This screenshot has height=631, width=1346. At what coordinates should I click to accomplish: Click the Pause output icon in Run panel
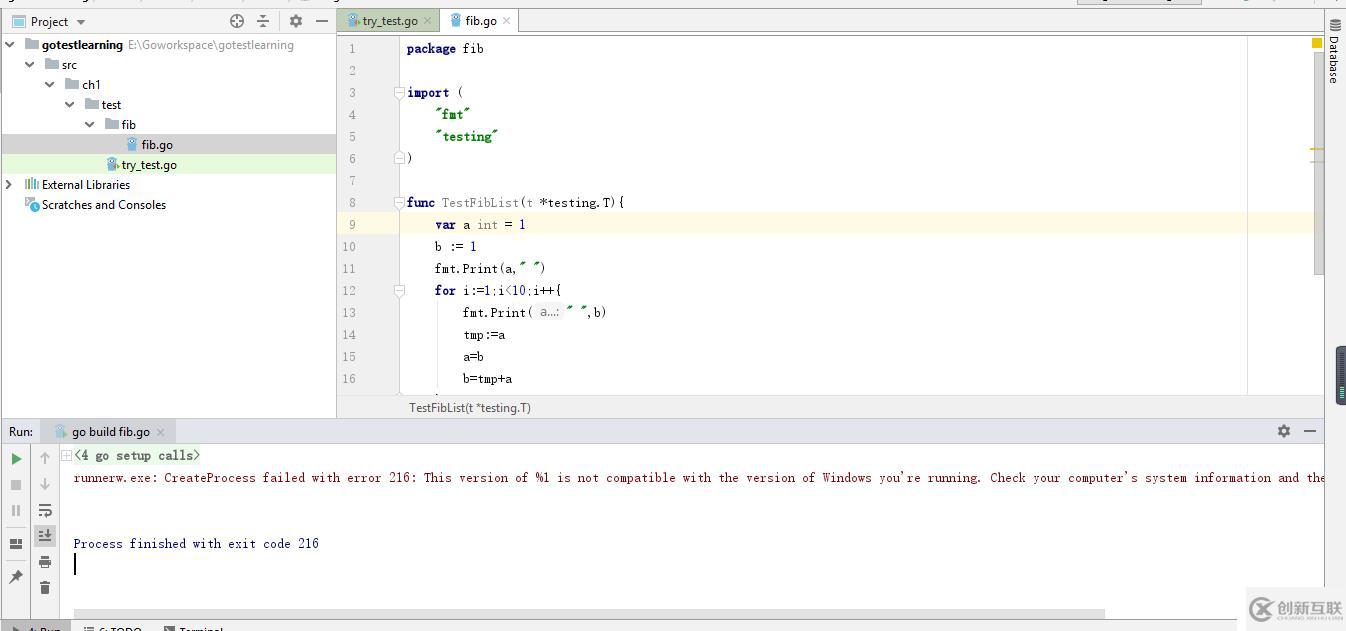[x=16, y=511]
